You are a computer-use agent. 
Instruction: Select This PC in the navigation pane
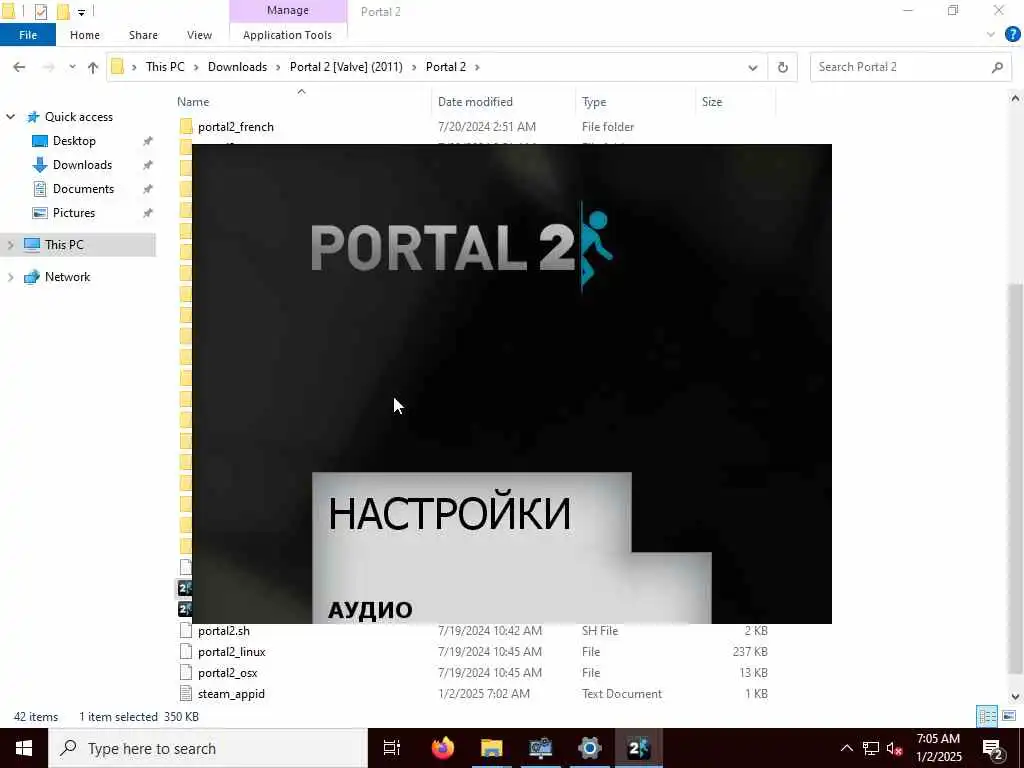click(x=64, y=245)
